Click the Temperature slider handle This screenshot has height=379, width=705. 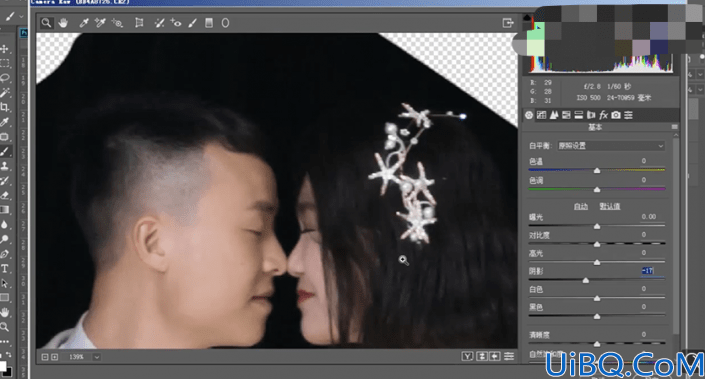click(x=597, y=170)
